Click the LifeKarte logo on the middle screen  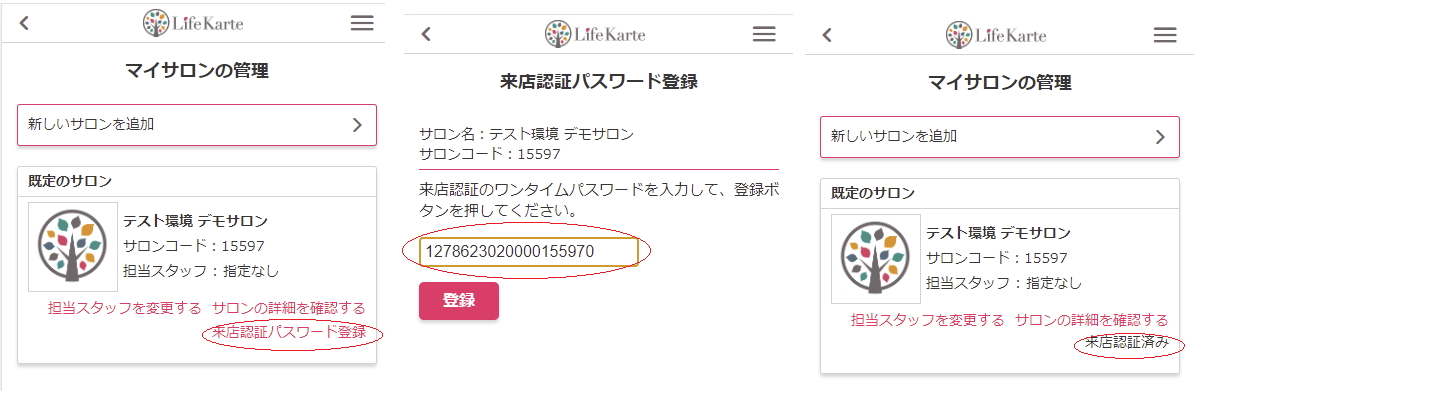(x=595, y=33)
